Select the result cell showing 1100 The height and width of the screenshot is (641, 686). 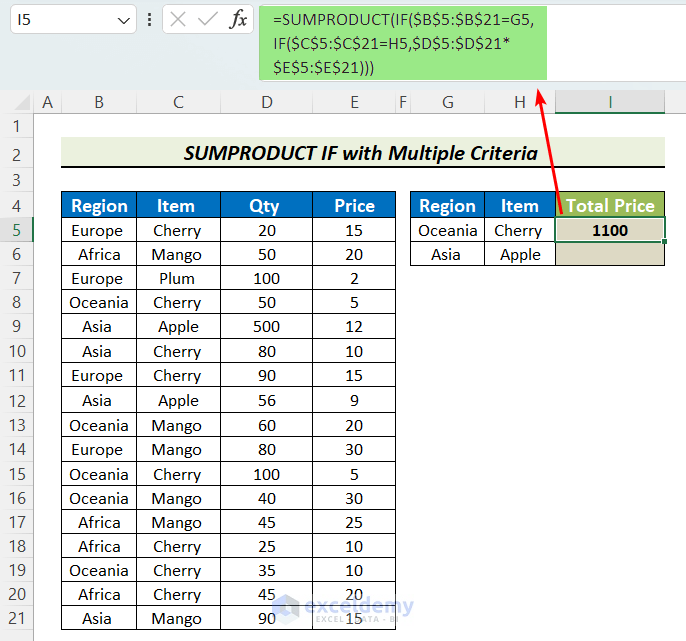610,230
